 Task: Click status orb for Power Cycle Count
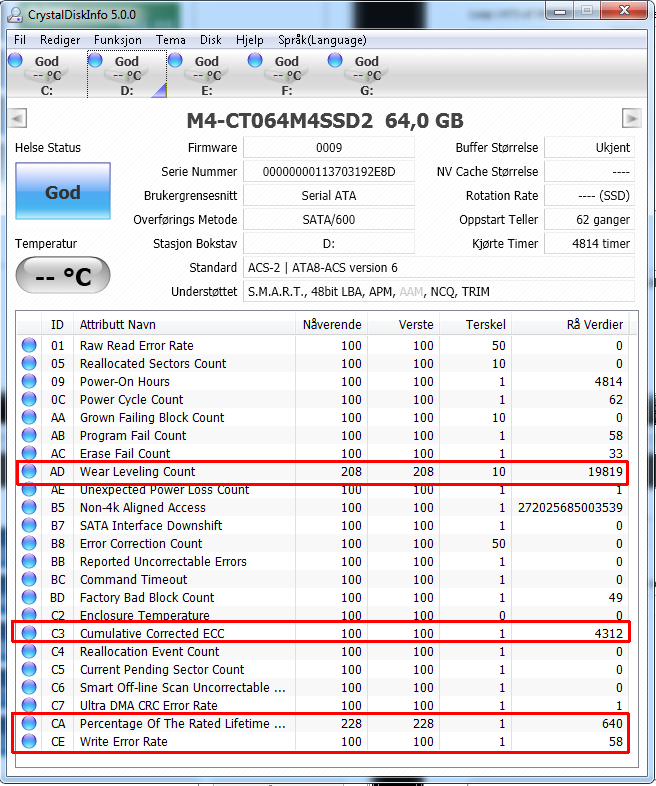tap(29, 399)
